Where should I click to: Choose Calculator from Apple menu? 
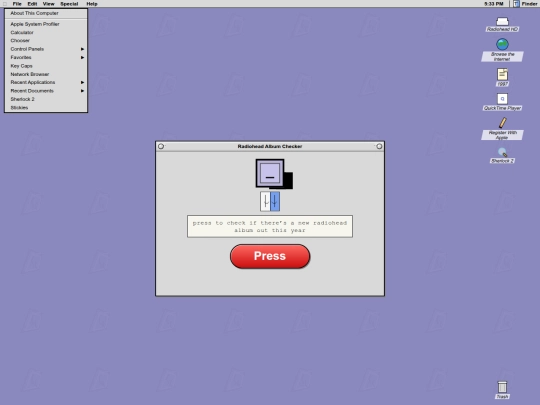[46, 32]
